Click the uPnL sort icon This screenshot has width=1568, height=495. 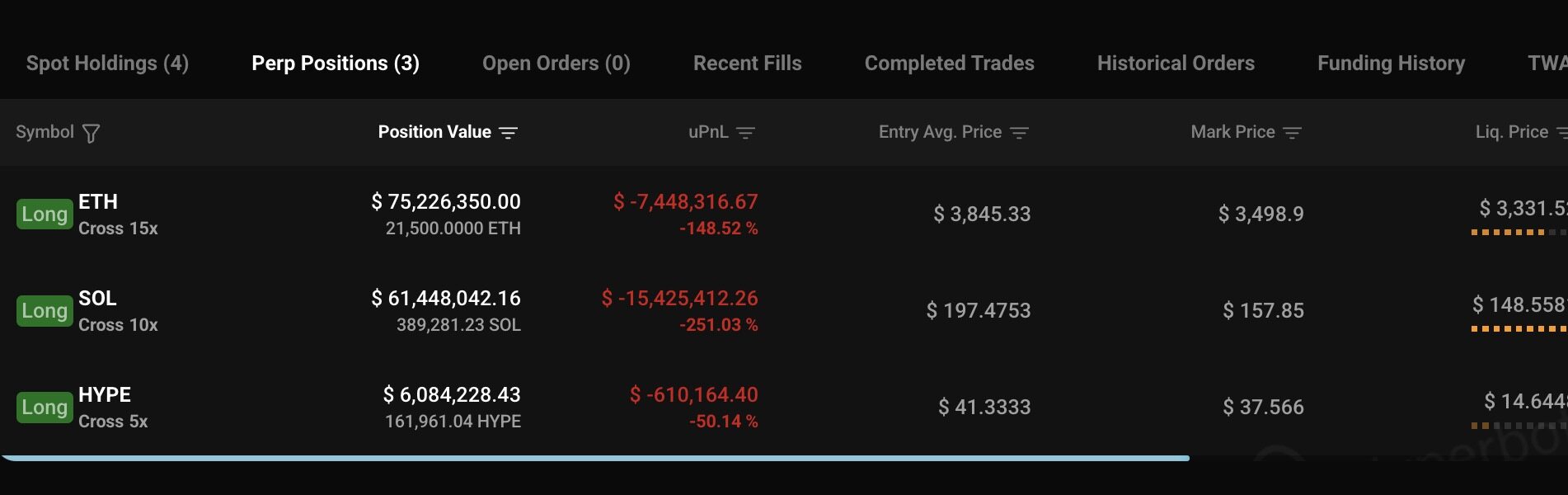[x=745, y=133]
